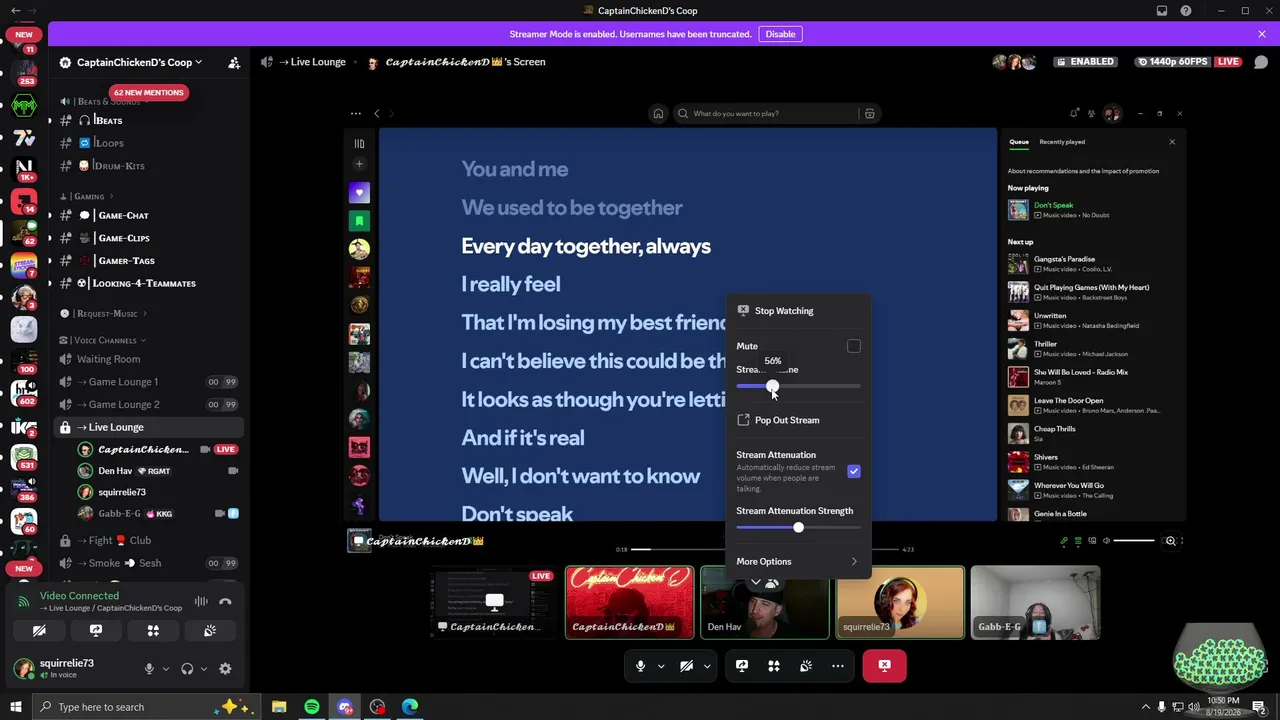Toggle microphone in the call control bar
Image resolution: width=1280 pixels, height=720 pixels.
point(641,666)
